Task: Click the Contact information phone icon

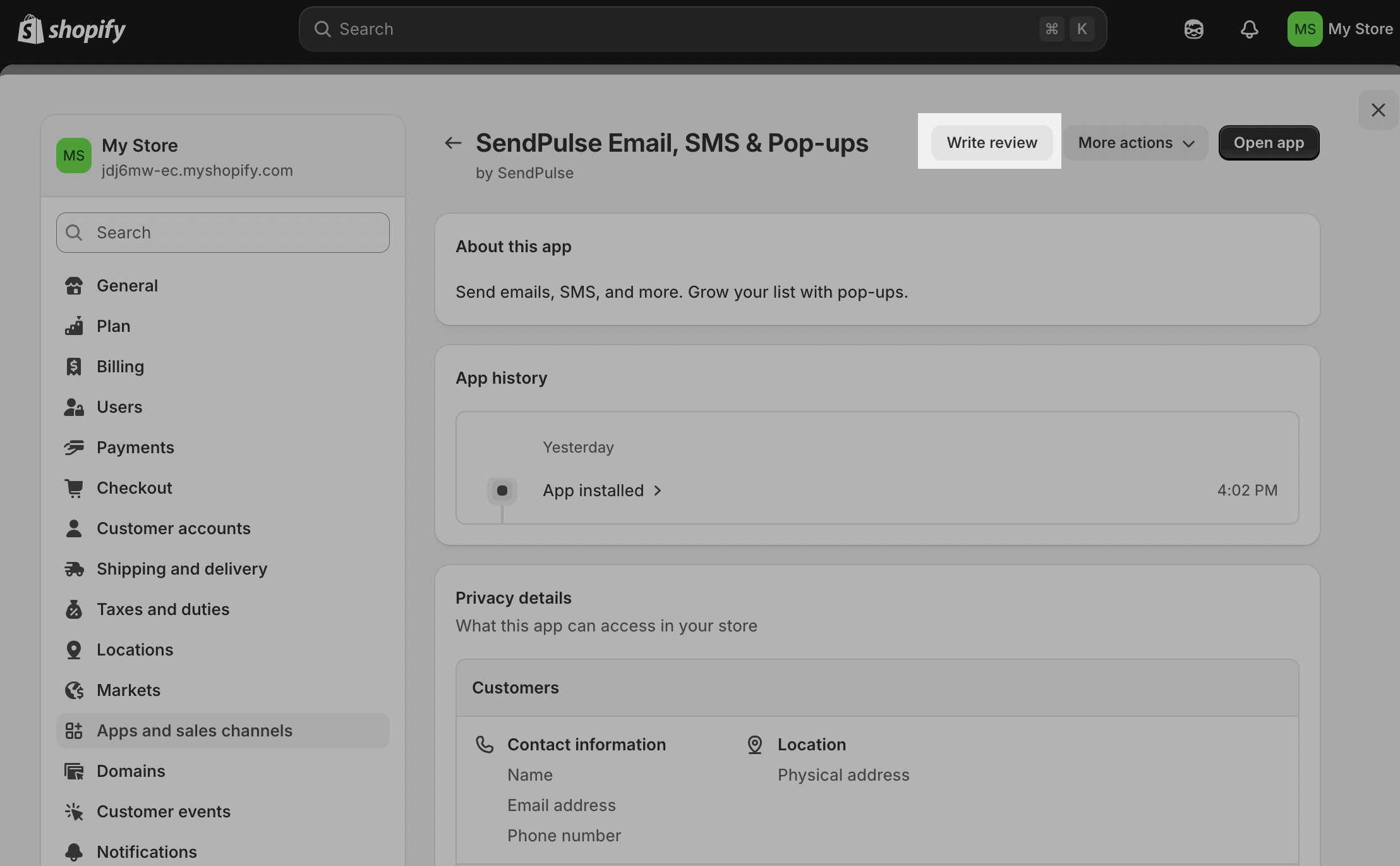Action: coord(485,745)
